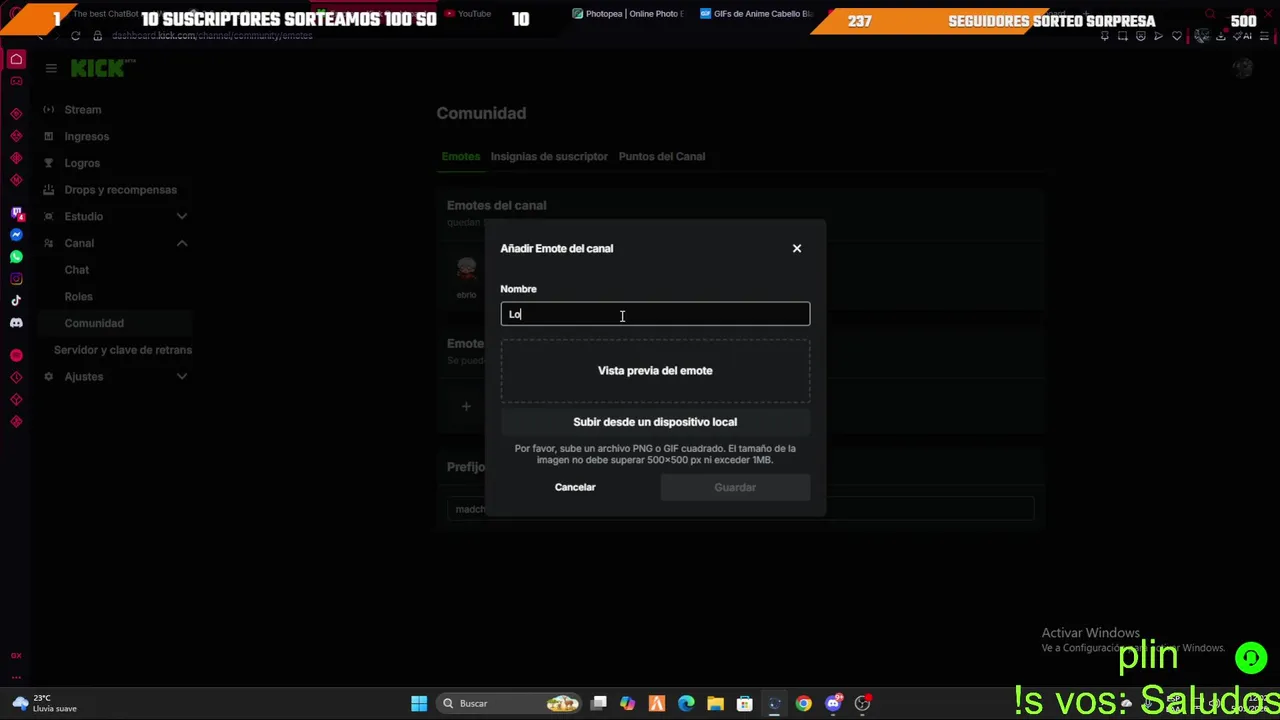The width and height of the screenshot is (1280, 720).
Task: Click the Stream icon in sidebar
Action: [x=48, y=110]
